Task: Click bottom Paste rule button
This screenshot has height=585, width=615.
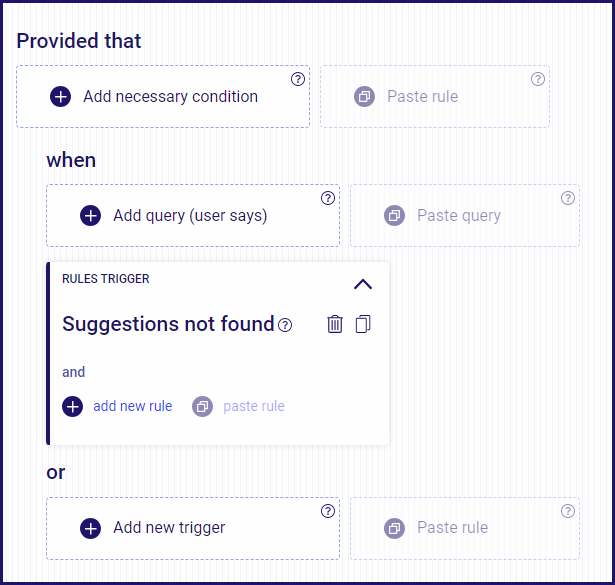Action: [465, 528]
